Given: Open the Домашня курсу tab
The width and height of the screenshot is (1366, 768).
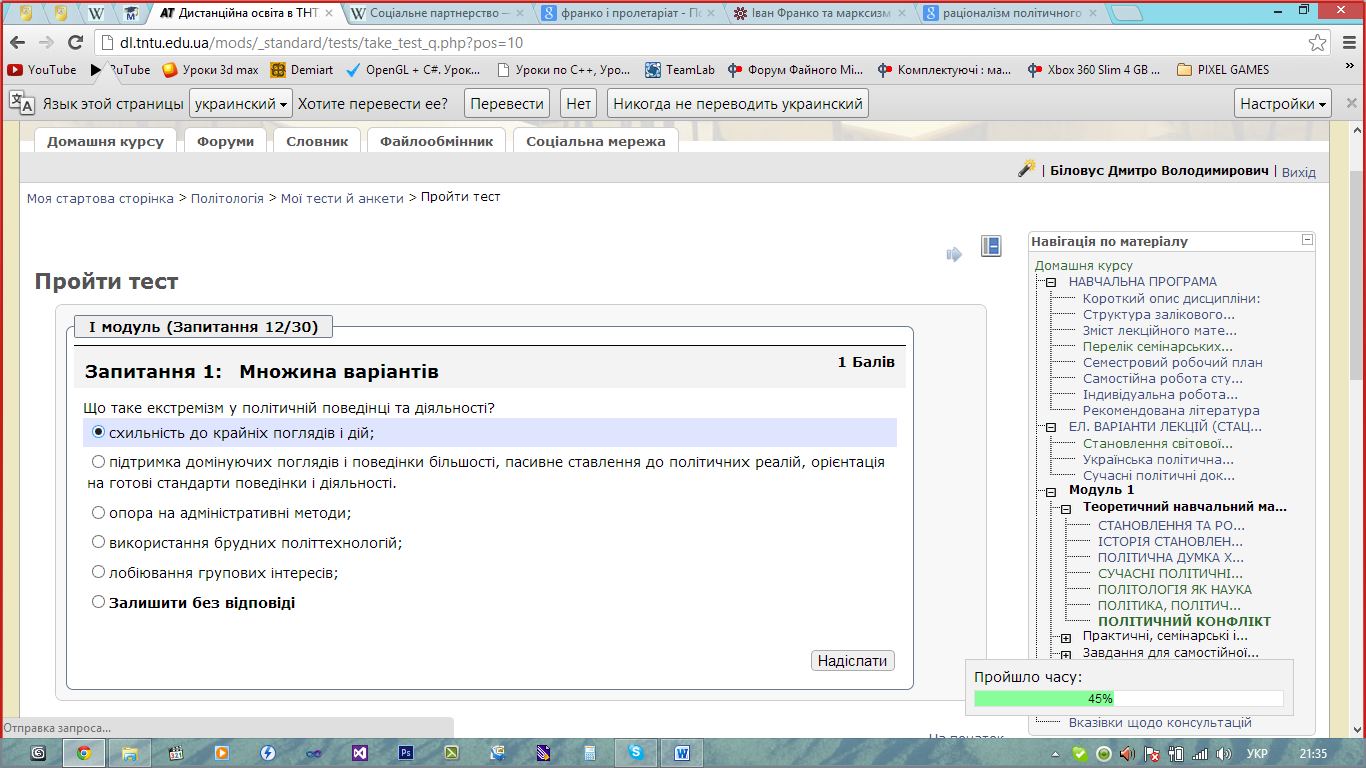Looking at the screenshot, I should [x=105, y=141].
